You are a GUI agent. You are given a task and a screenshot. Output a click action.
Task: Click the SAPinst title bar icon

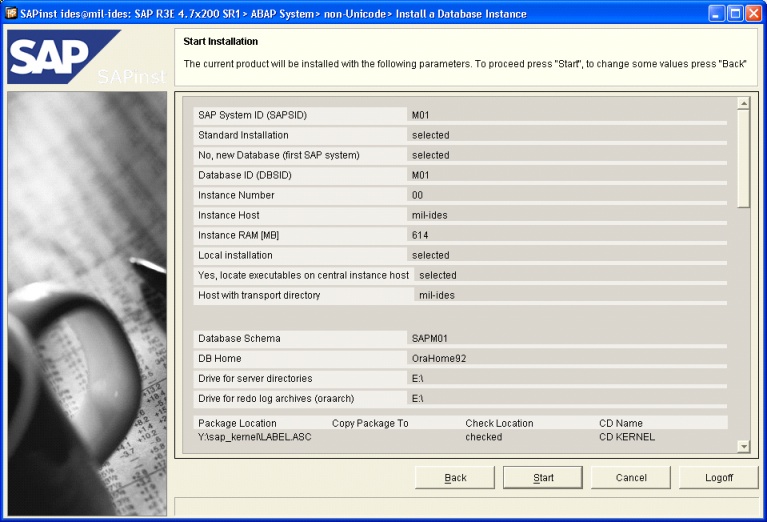(x=11, y=13)
